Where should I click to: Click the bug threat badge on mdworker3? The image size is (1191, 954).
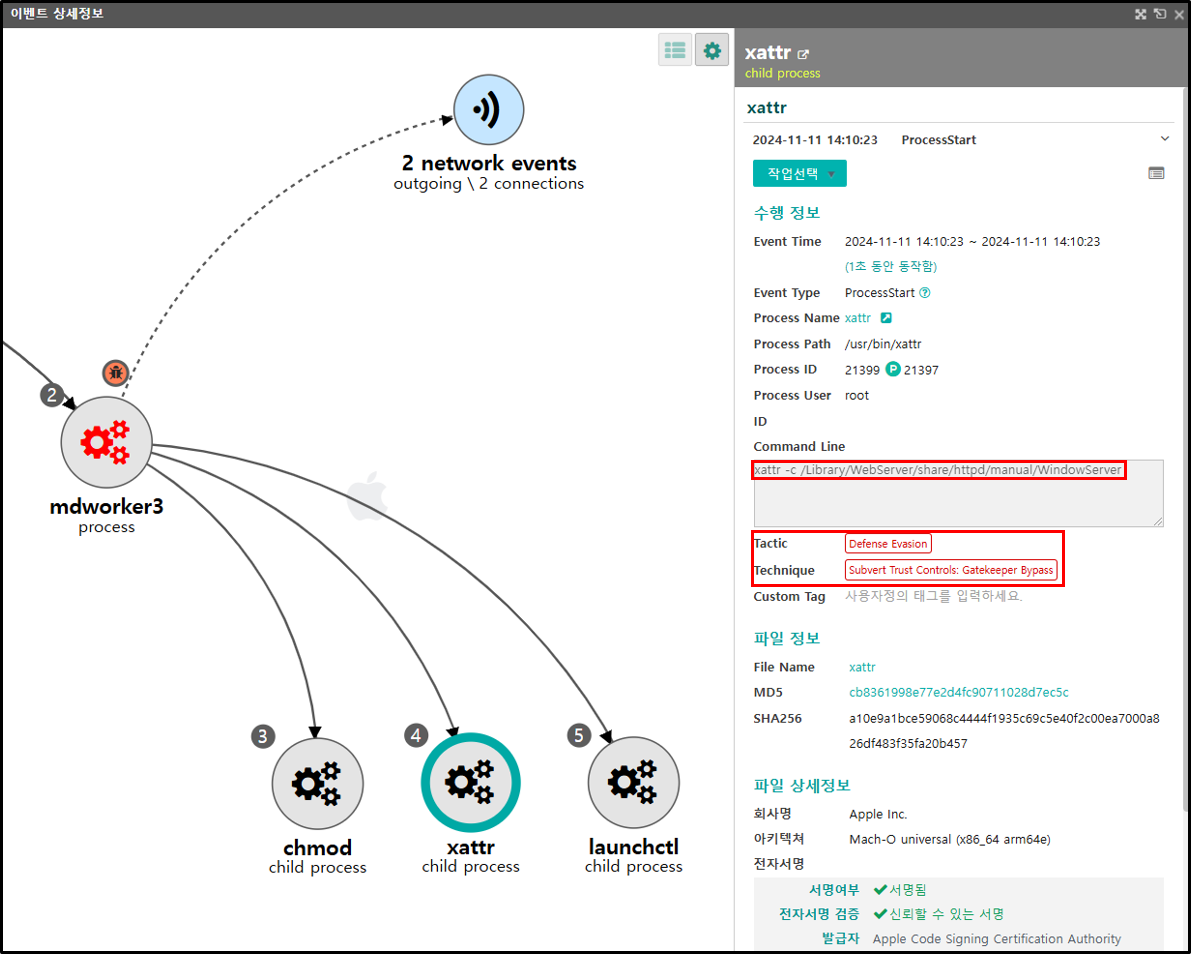pos(115,372)
